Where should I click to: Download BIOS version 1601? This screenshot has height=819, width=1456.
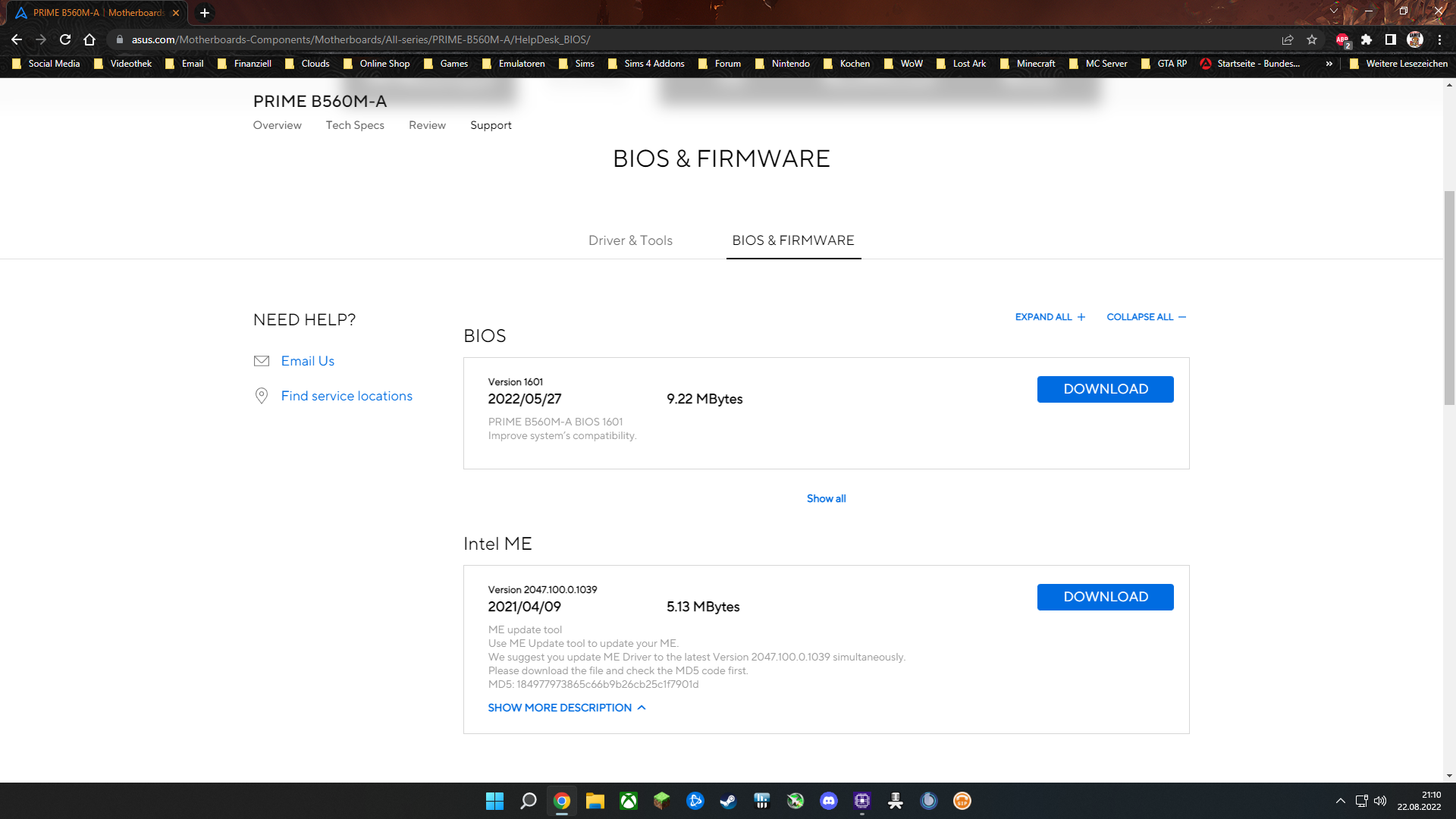coord(1105,389)
